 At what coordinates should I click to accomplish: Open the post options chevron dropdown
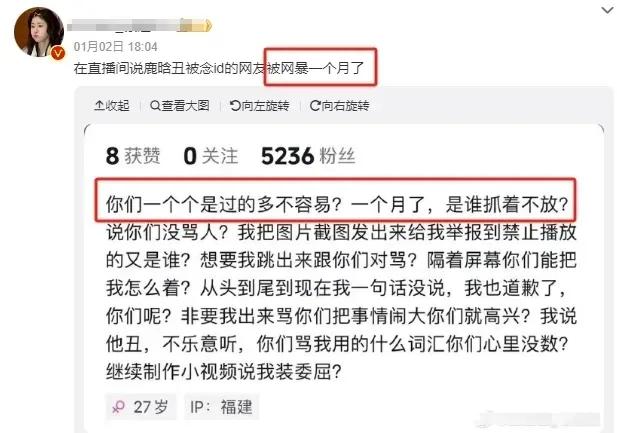point(608,10)
